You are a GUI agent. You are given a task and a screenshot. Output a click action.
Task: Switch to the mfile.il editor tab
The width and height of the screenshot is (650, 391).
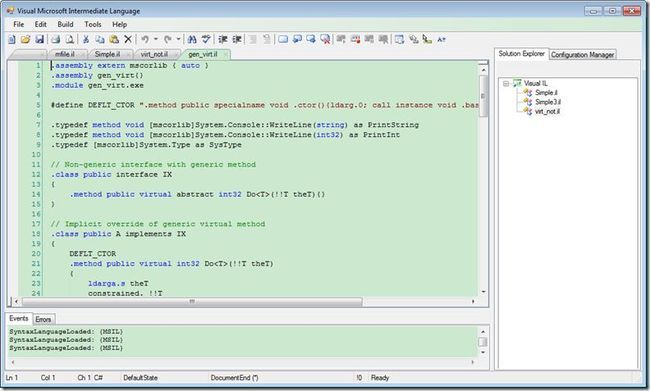click(x=65, y=54)
